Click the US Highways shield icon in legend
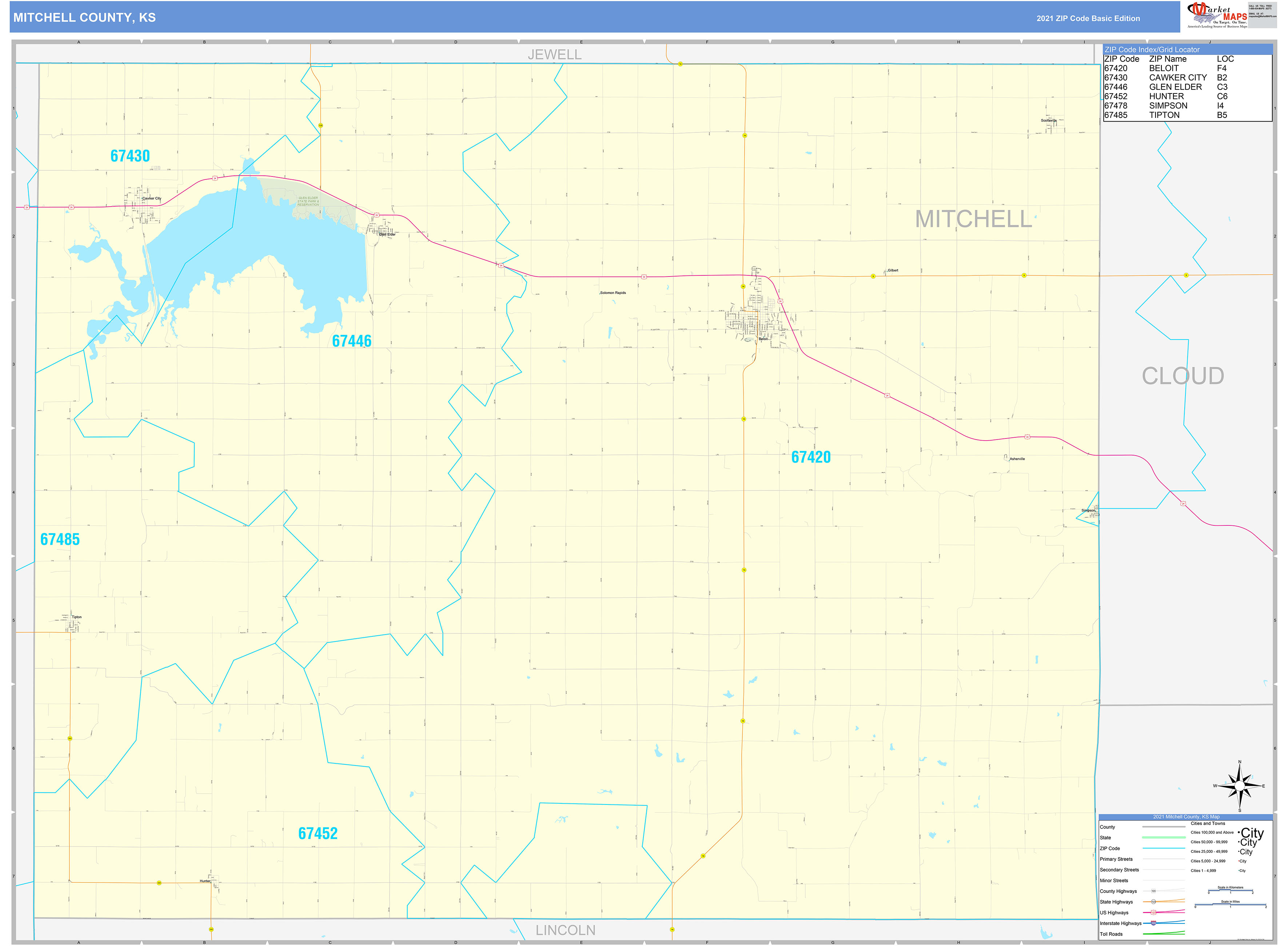The width and height of the screenshot is (1288, 946). [1153, 913]
